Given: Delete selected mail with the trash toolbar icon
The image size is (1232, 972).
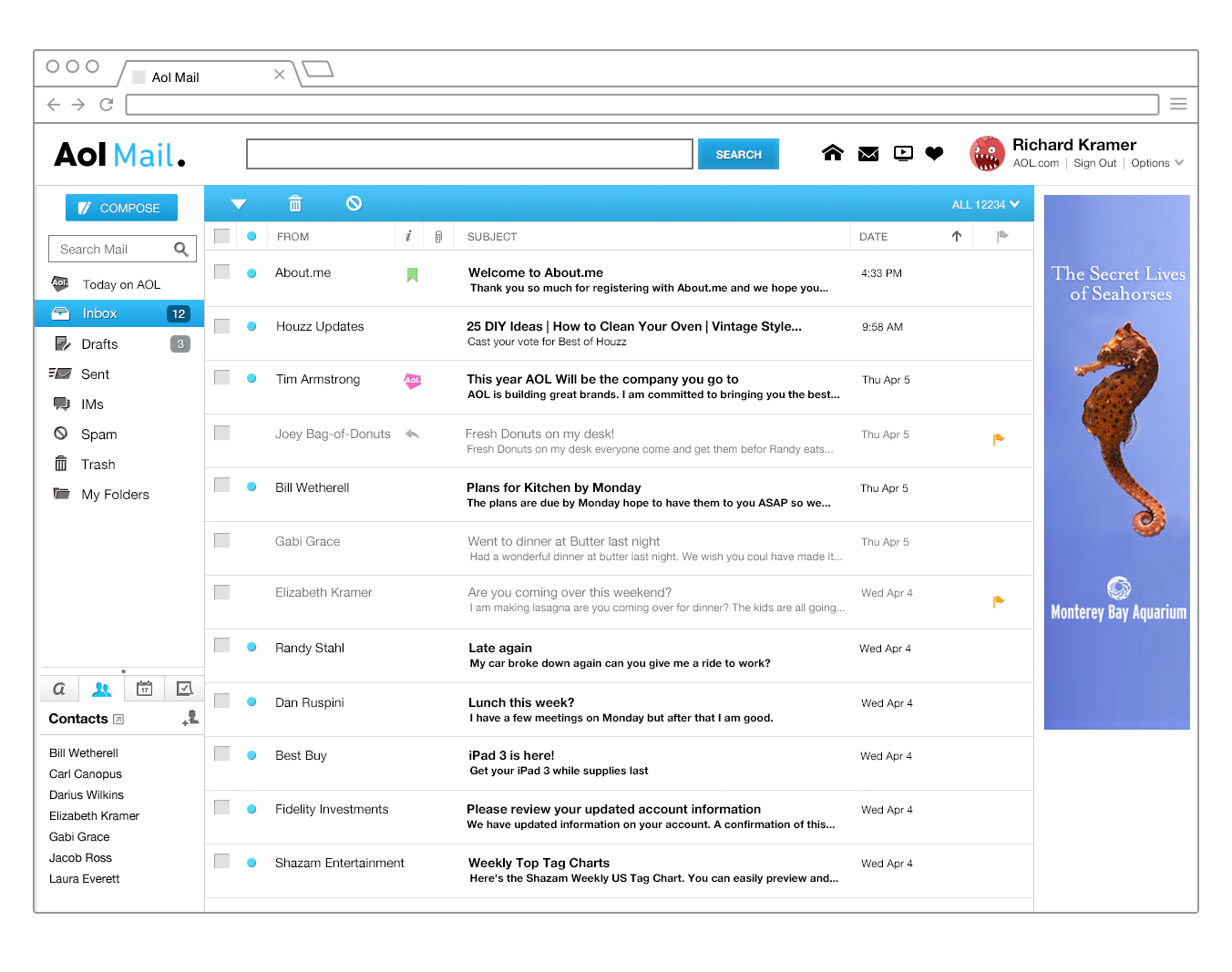Looking at the screenshot, I should (295, 204).
